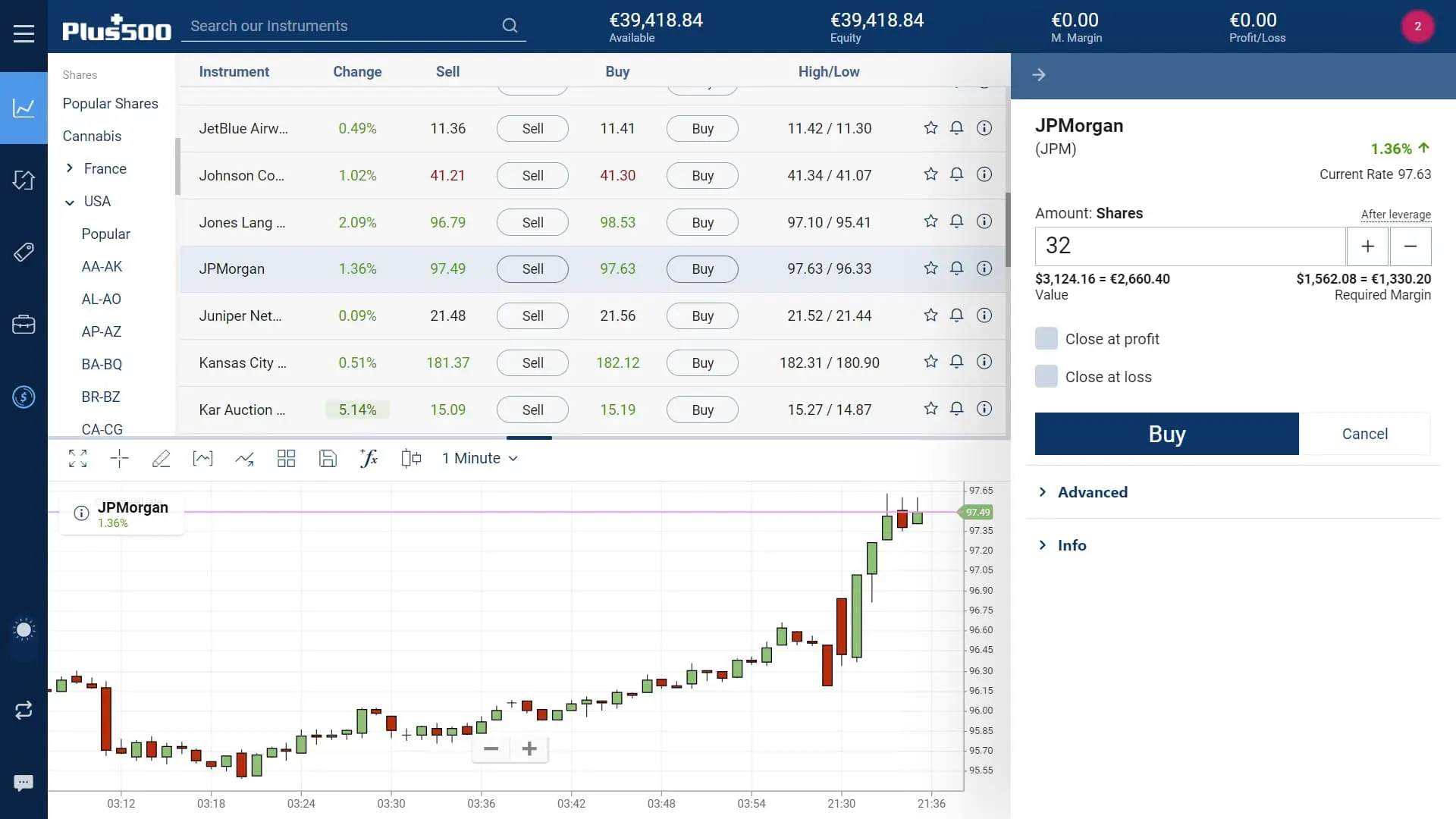Click Sell in the JPMorgan row
1456x819 pixels.
click(532, 268)
